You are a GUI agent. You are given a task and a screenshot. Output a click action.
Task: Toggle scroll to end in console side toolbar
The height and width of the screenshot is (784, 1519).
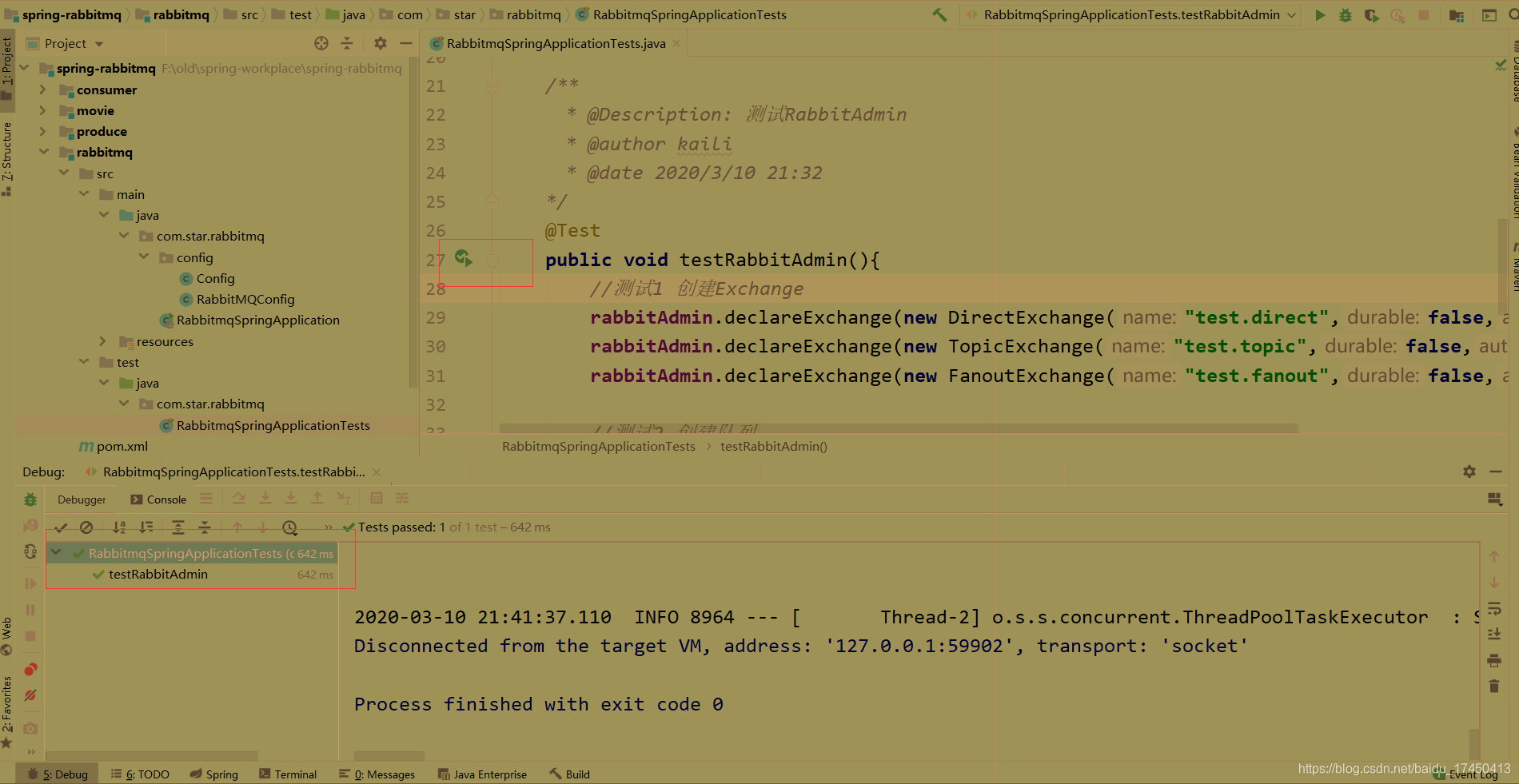pos(1493,634)
